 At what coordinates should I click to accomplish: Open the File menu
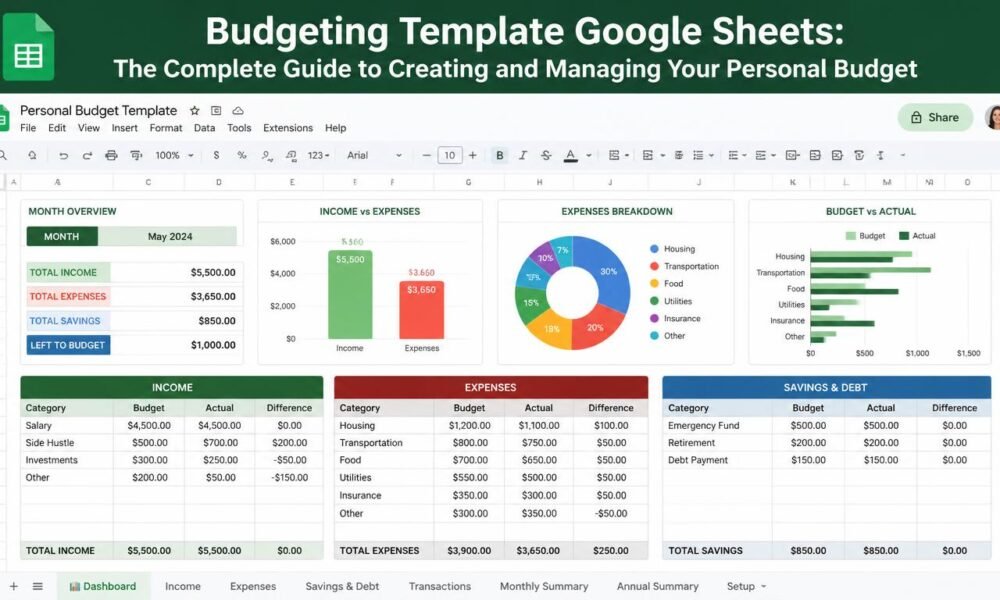[28, 128]
